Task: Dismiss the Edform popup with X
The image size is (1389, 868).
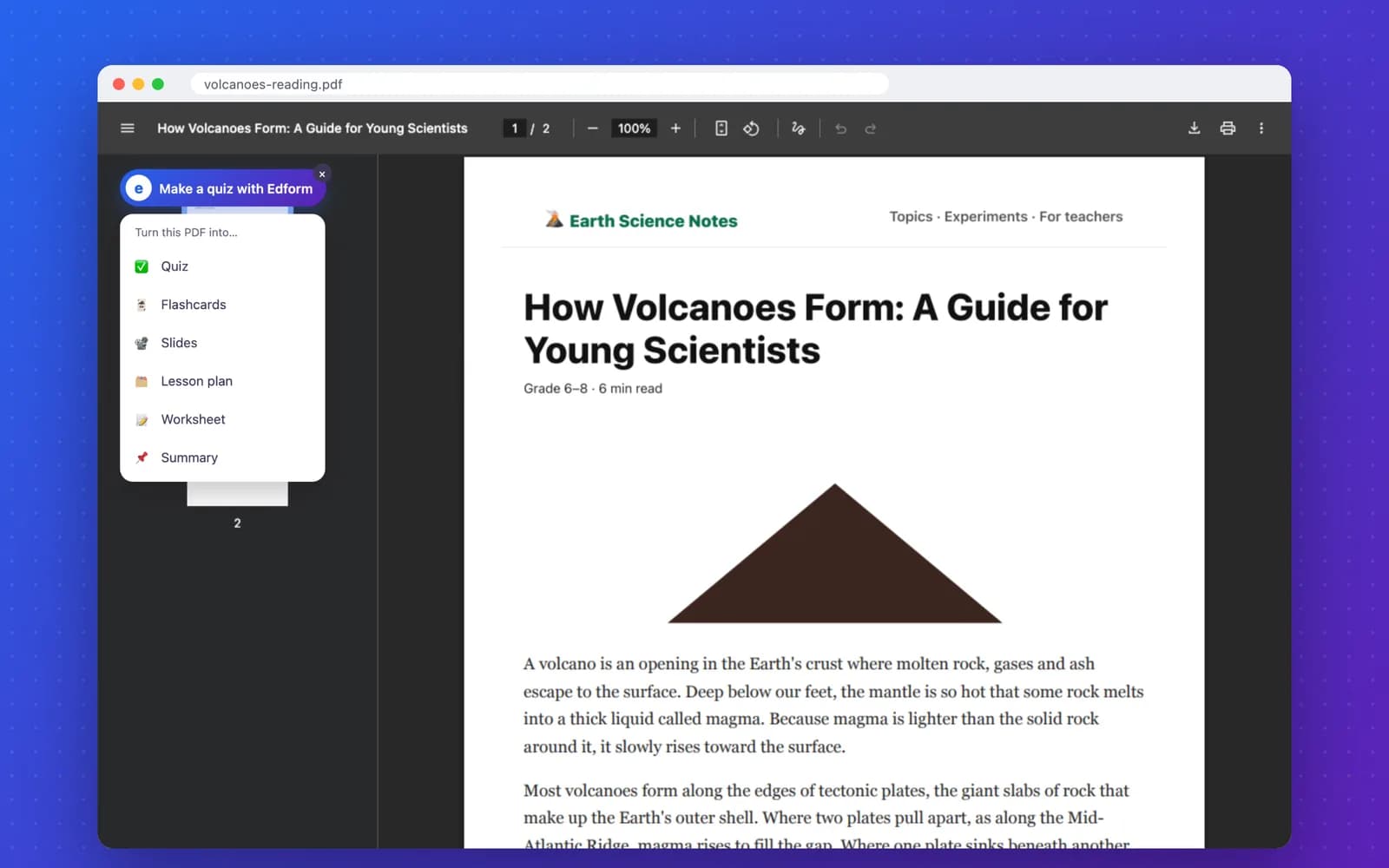Action: (322, 174)
